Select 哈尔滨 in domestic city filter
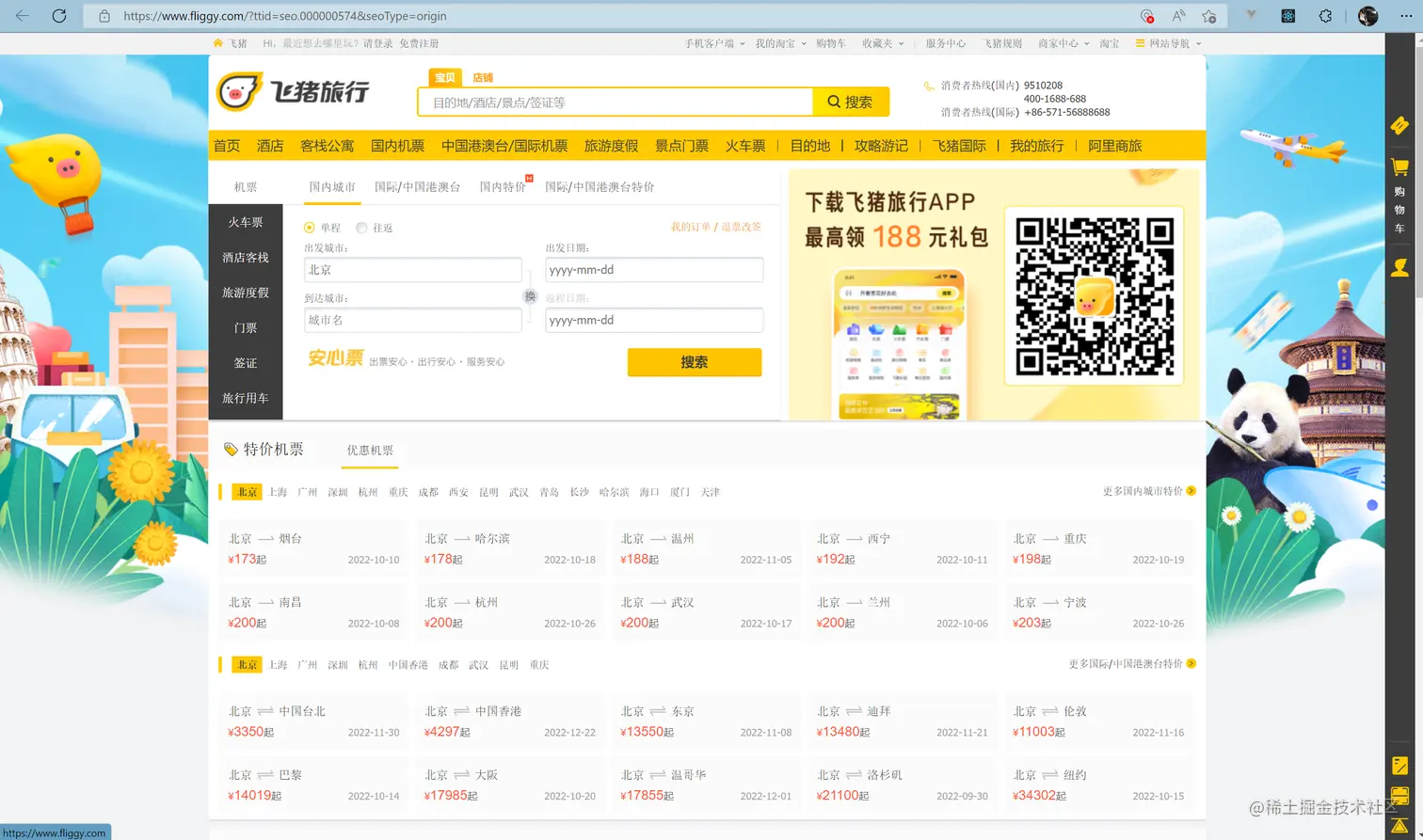Screen dimensions: 1423x840 click(614, 492)
